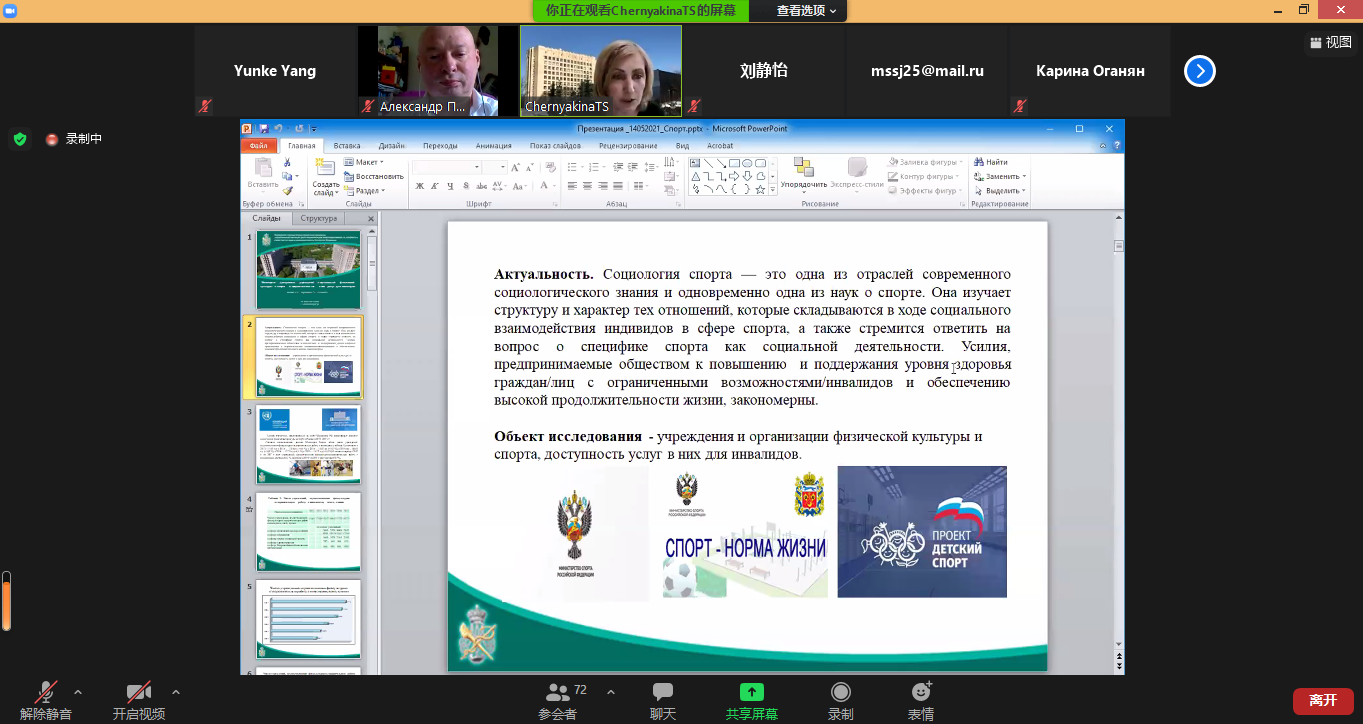Viewport: 1363px width, 724px height.
Task: Open the Переходы ribbon tab
Action: click(440, 146)
